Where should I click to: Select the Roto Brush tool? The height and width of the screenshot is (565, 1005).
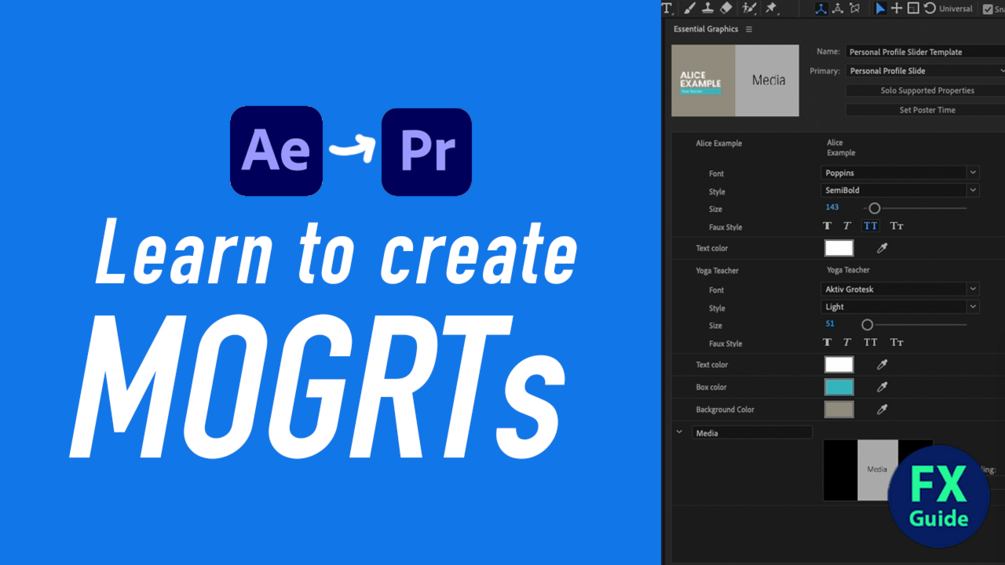749,8
